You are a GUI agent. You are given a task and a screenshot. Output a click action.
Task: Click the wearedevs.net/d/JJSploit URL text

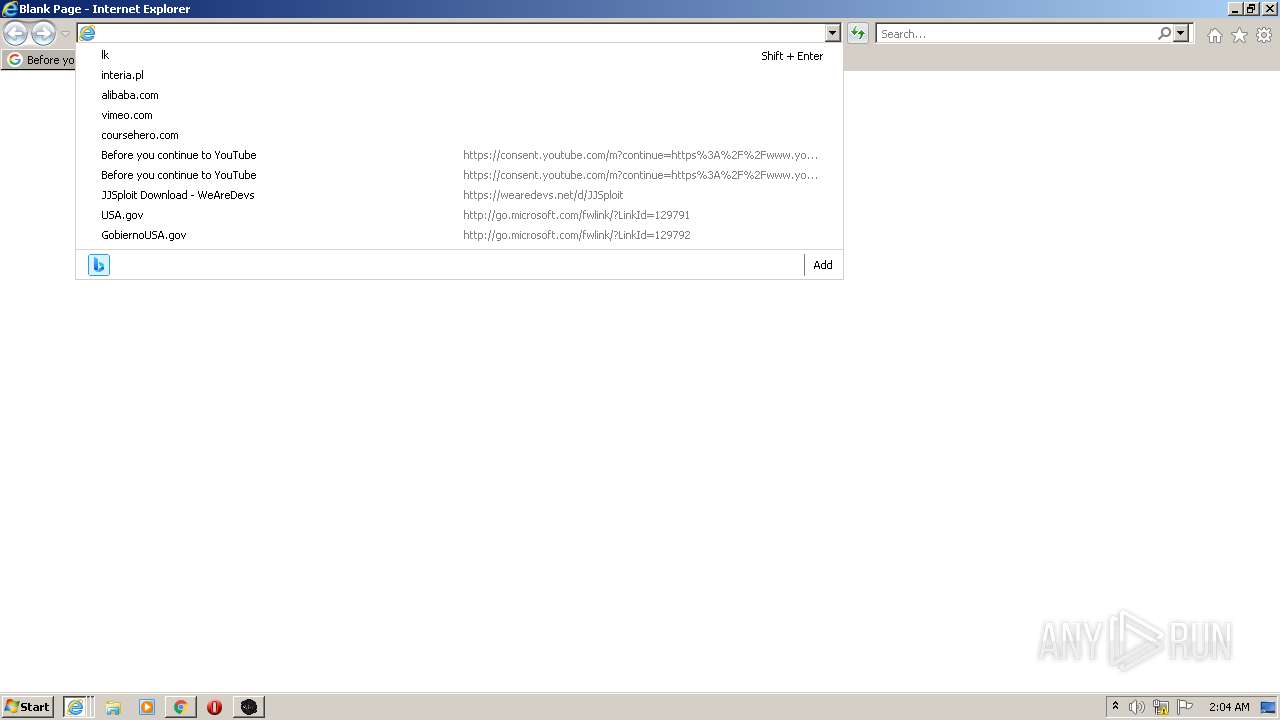pos(543,195)
